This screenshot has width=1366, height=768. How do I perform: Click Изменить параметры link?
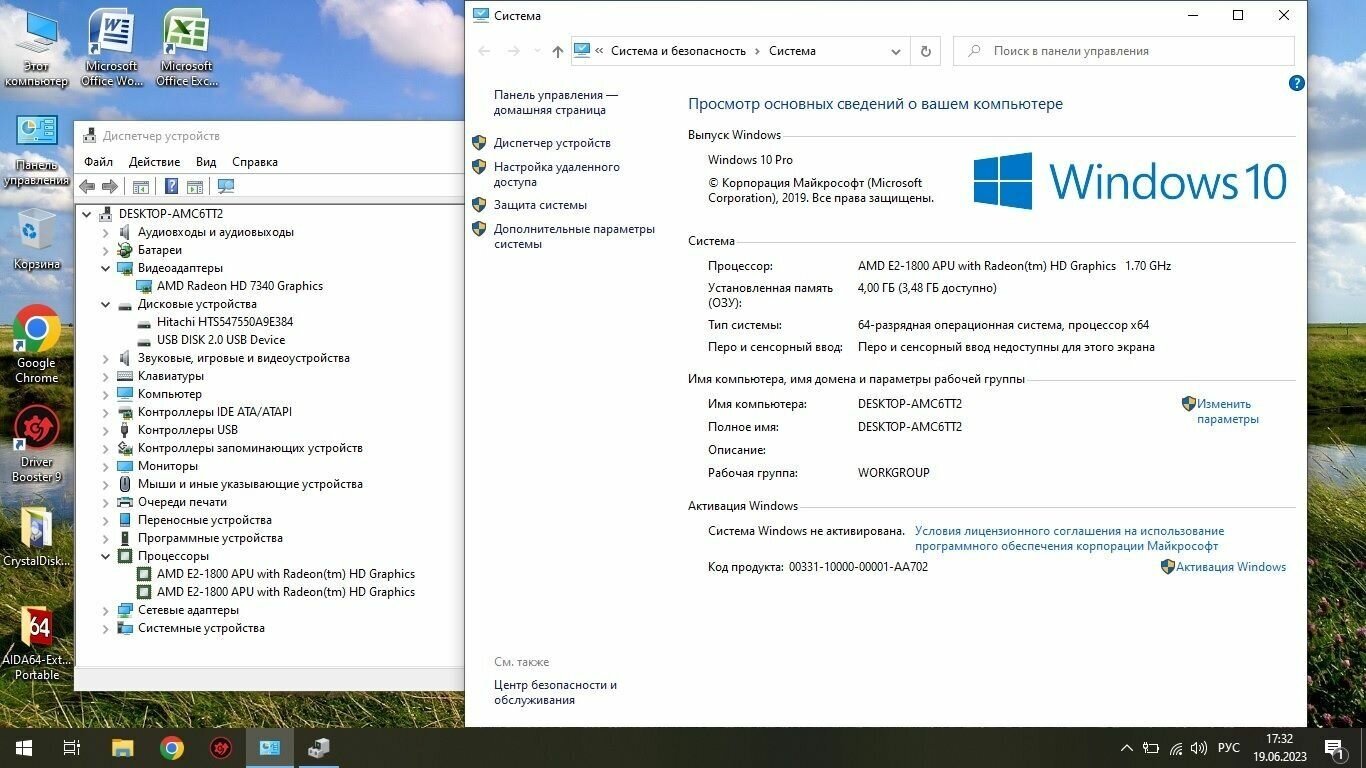click(x=1227, y=411)
